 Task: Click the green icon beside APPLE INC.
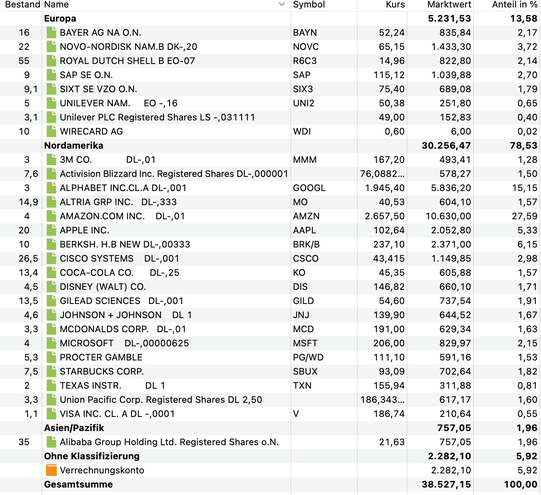(x=51, y=230)
